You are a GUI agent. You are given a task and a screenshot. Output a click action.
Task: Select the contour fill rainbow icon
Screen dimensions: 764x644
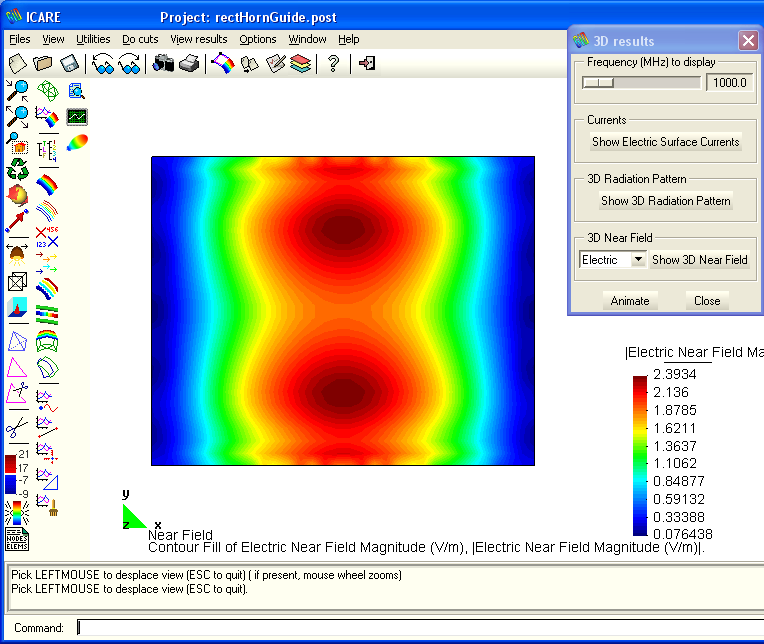click(x=47, y=185)
